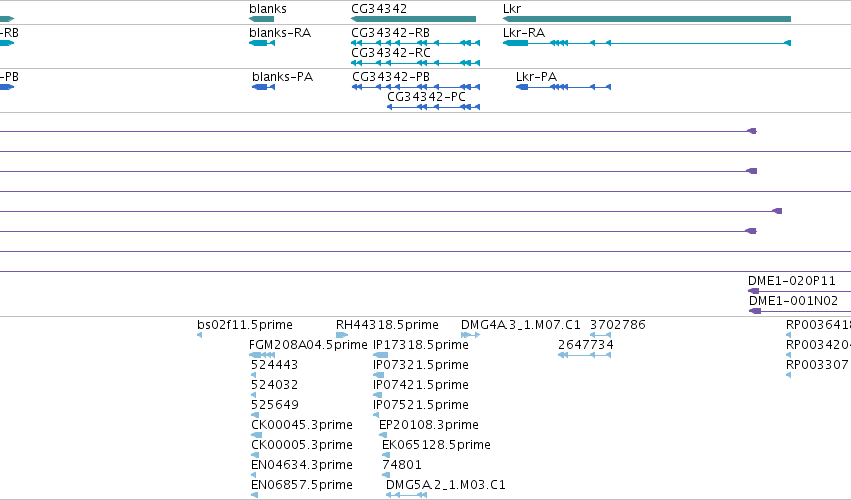Select feature 3702786
Screen dimensions: 851x500
tap(618, 325)
